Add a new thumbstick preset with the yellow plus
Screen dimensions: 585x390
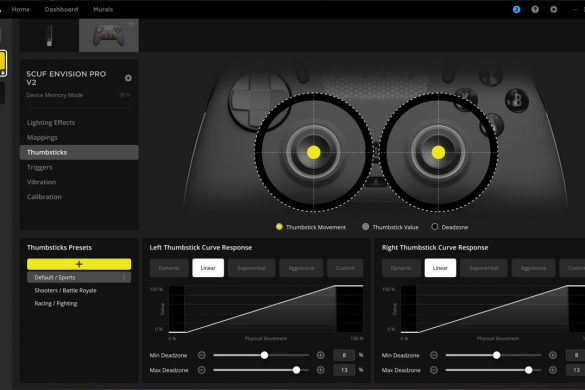(79, 264)
